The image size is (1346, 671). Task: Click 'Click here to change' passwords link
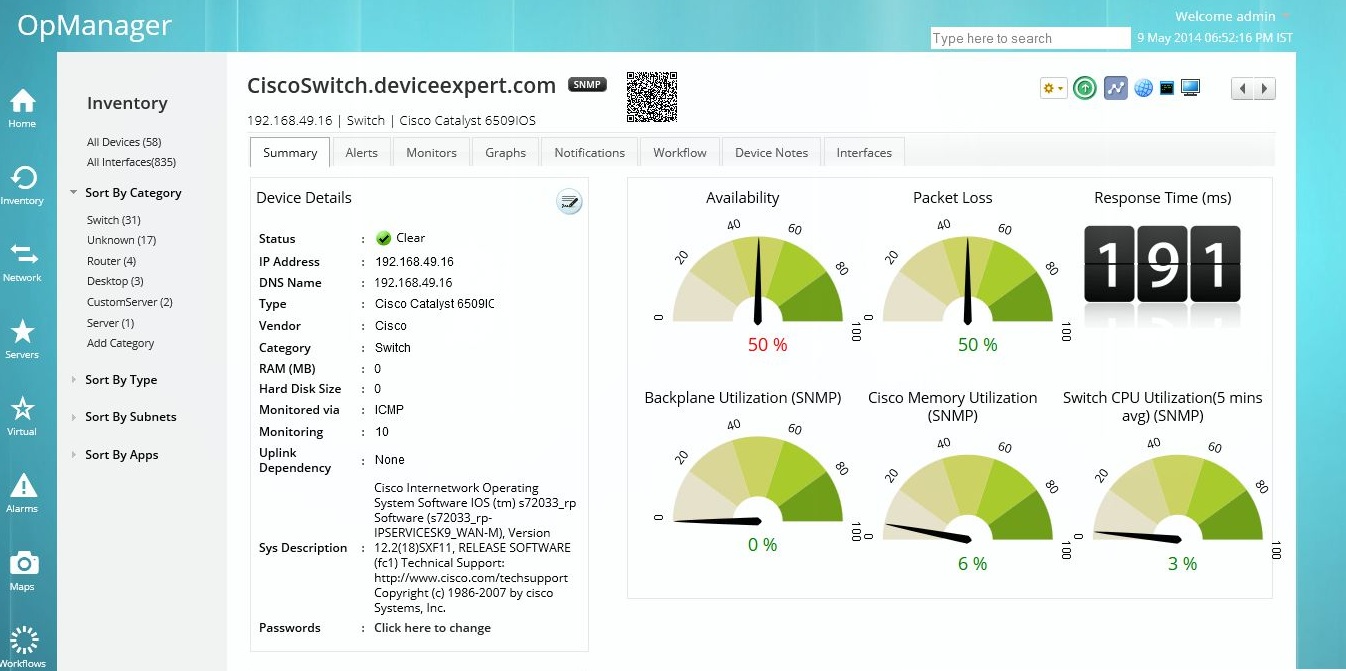tap(432, 628)
